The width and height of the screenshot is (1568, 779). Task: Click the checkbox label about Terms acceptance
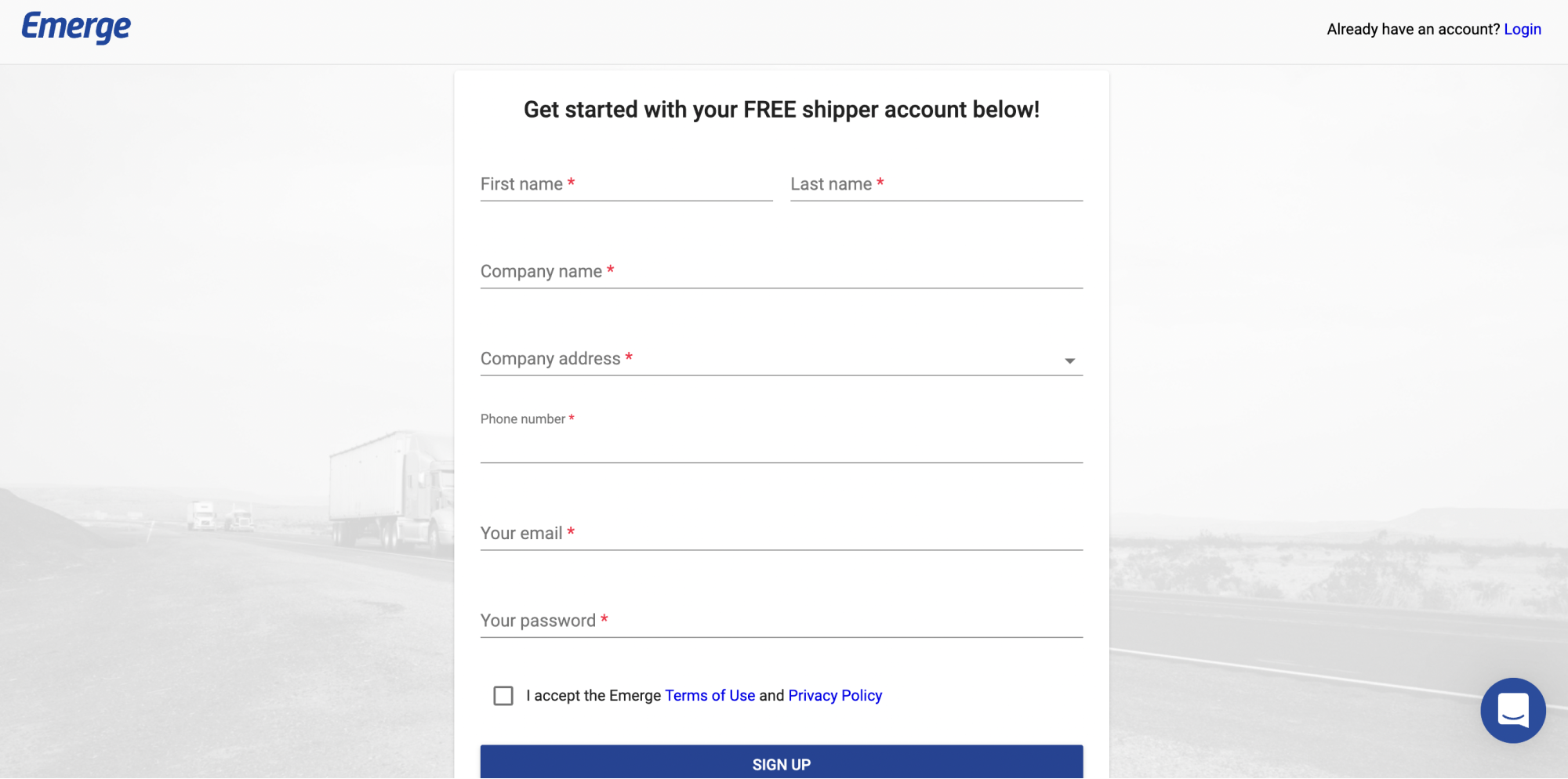tap(703, 695)
